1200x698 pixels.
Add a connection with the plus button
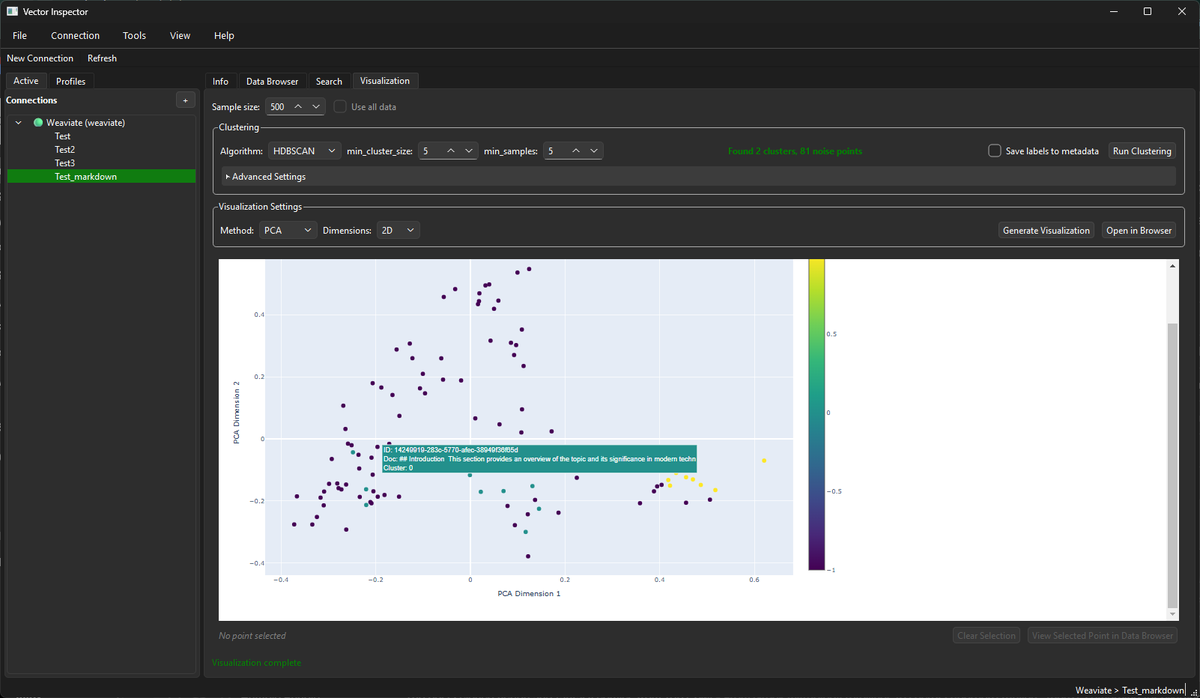coord(185,100)
